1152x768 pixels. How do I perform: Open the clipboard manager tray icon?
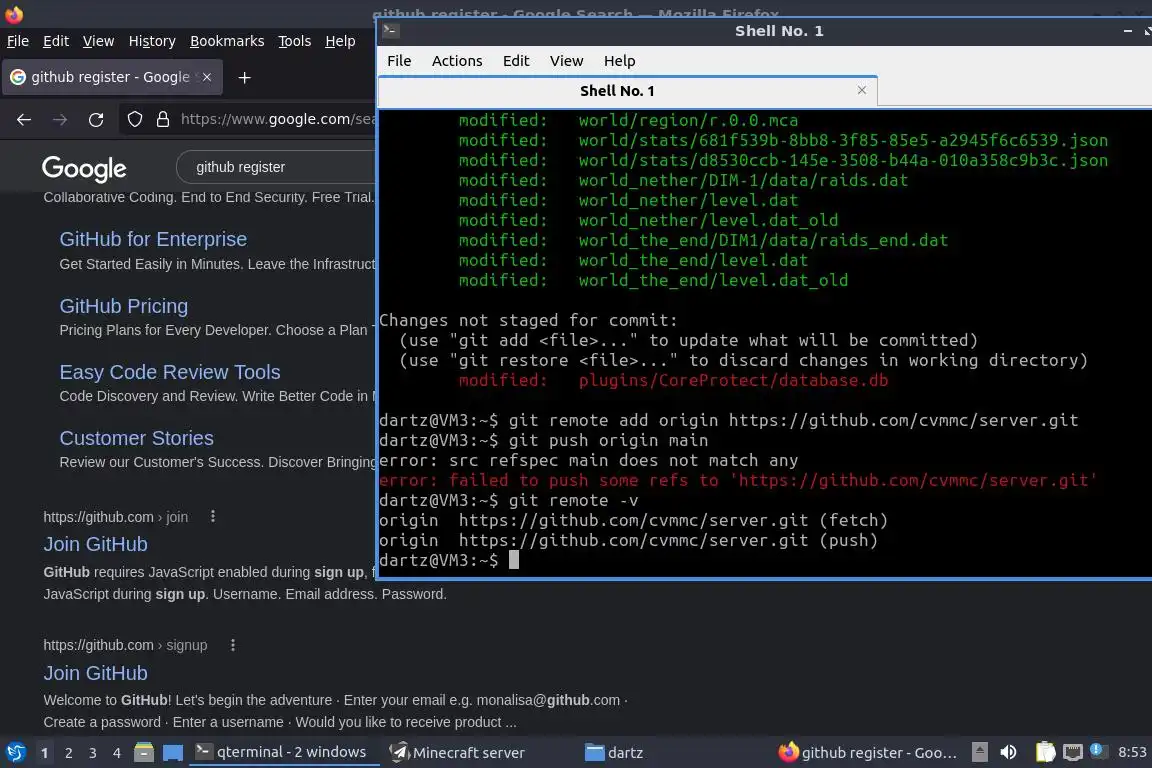click(1045, 752)
